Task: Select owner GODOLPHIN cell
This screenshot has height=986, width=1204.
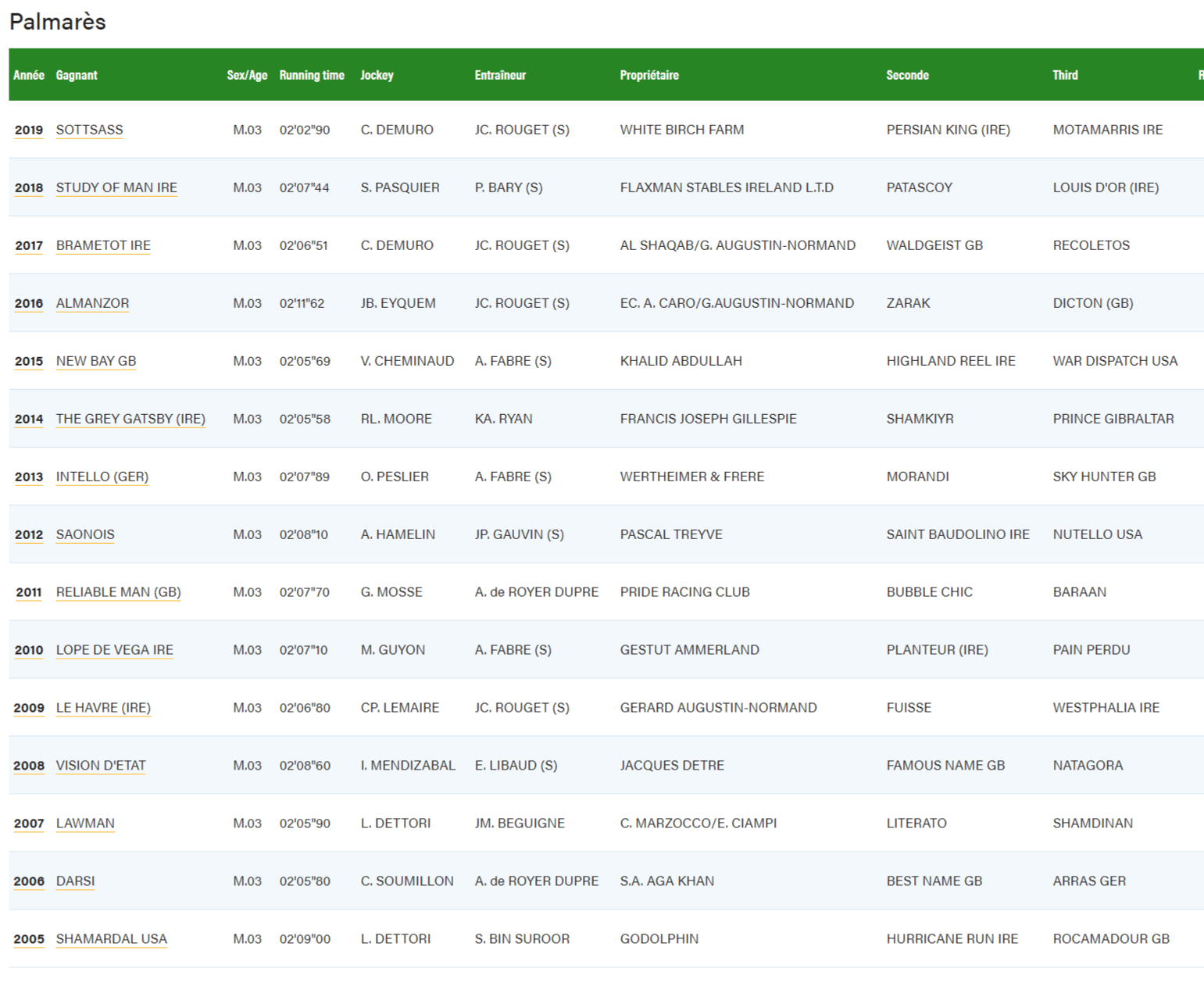Action: coord(659,939)
